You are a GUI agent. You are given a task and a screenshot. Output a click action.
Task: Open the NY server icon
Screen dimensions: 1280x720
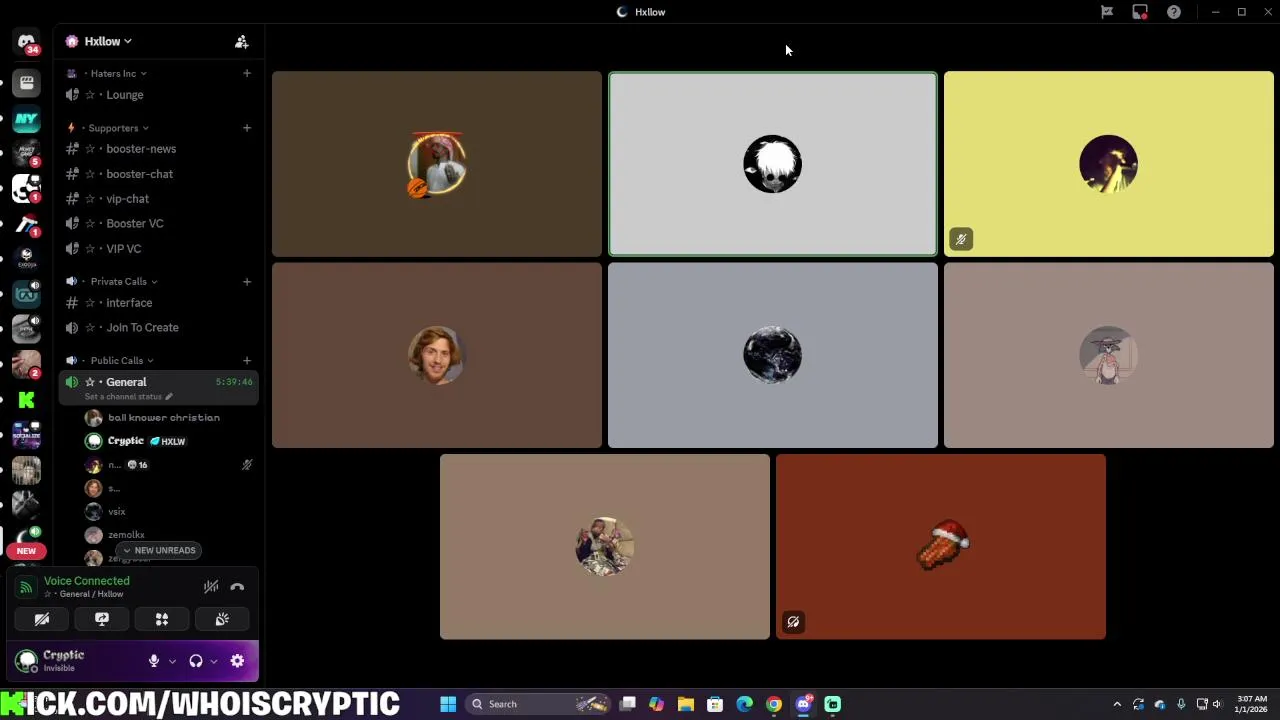[27, 119]
